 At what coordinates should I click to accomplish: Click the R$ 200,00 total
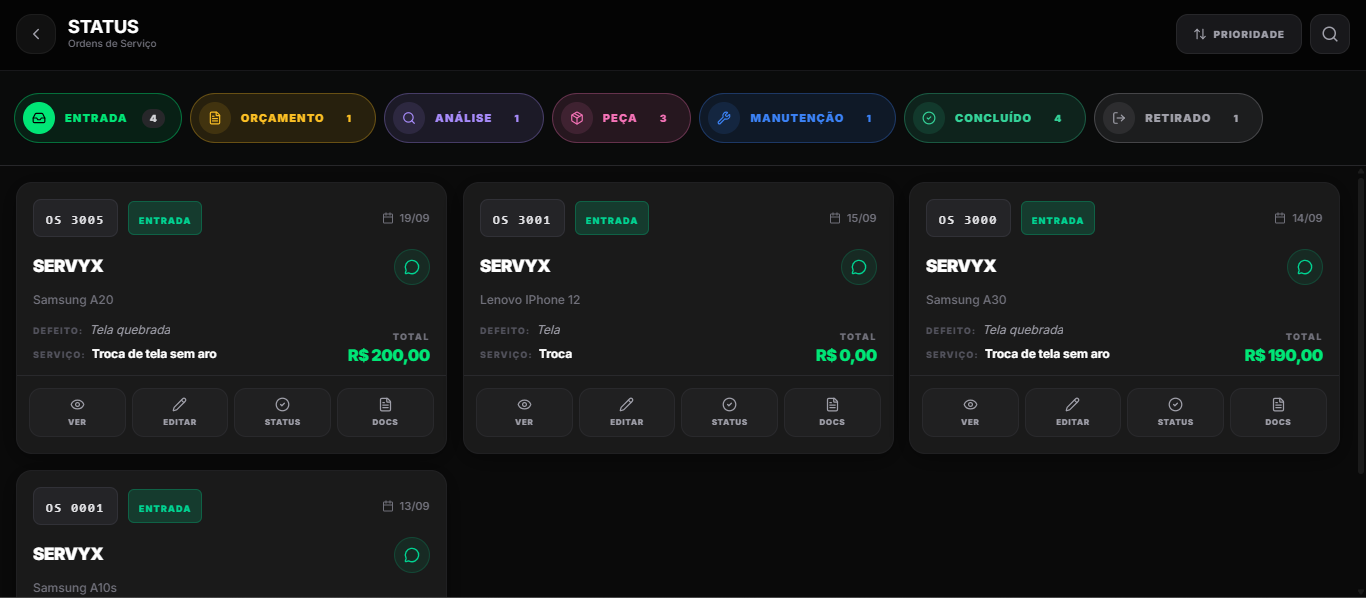click(389, 355)
